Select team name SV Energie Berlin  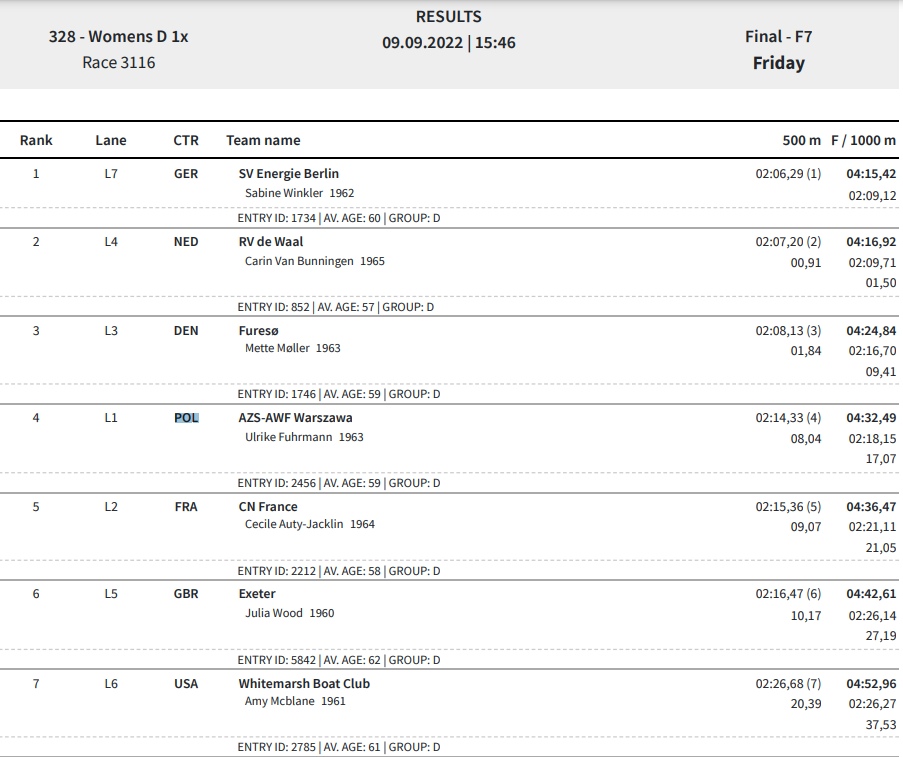tap(289, 173)
